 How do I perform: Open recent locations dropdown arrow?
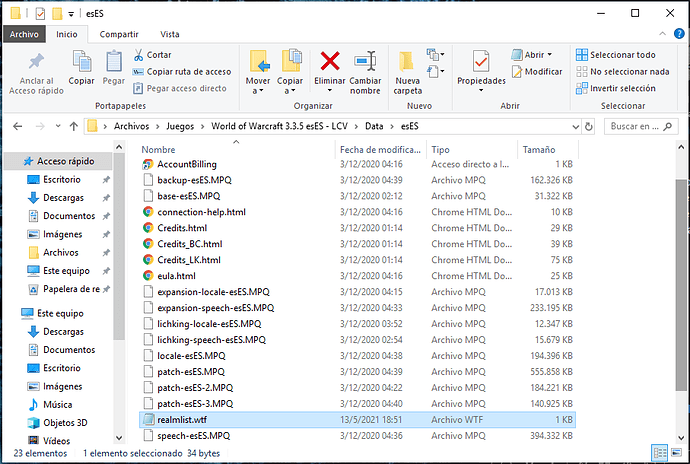[x=58, y=126]
